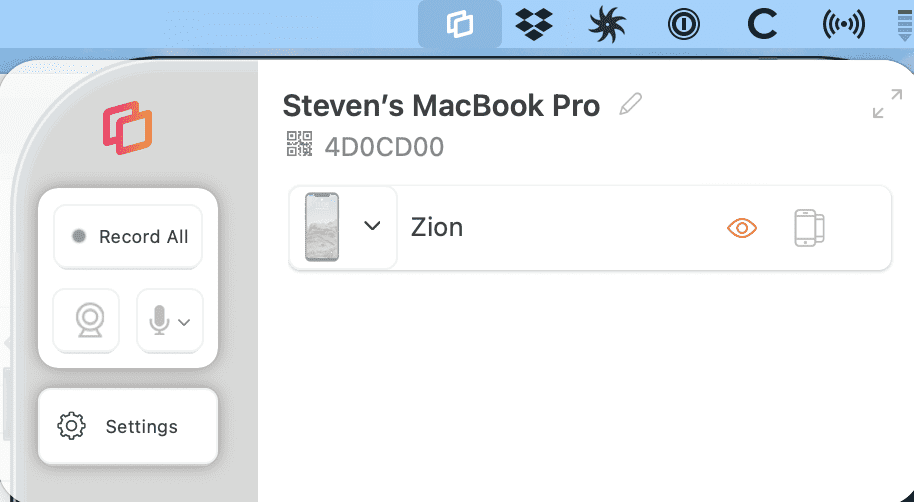Open Dropbox menu bar icon
The height and width of the screenshot is (502, 914).
click(x=534, y=25)
